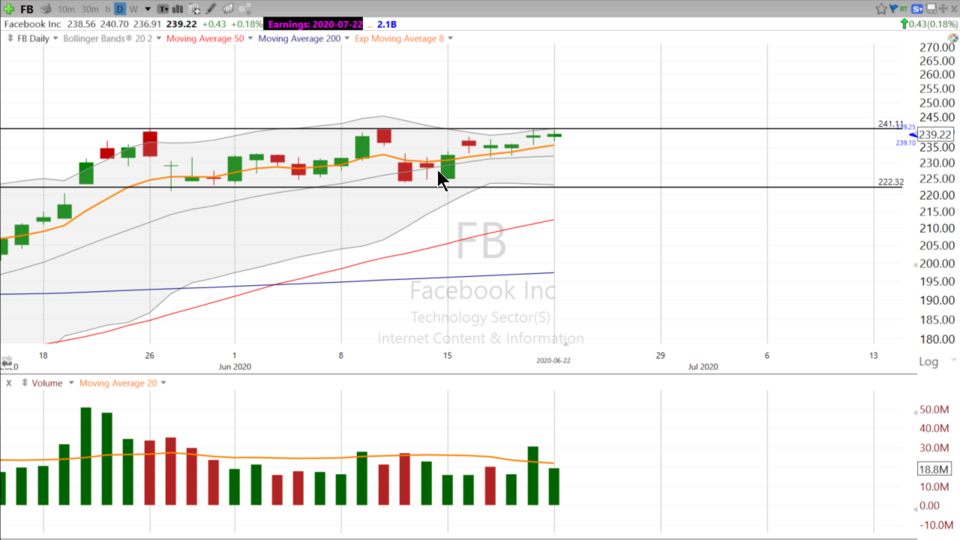Image resolution: width=960 pixels, height=540 pixels.
Task: Switch to the 30m timeframe
Action: [90, 9]
